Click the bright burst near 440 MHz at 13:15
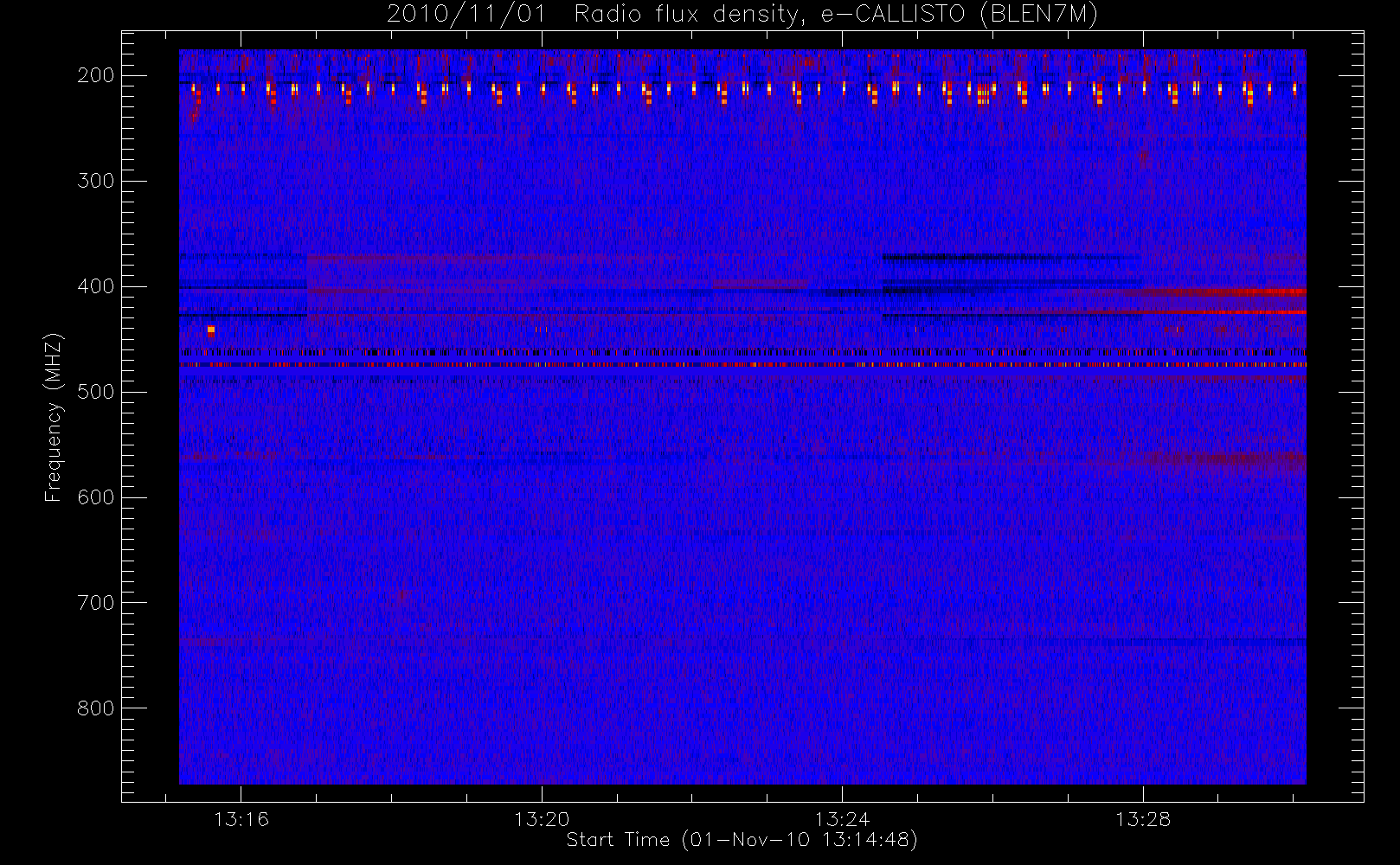 tap(210, 330)
